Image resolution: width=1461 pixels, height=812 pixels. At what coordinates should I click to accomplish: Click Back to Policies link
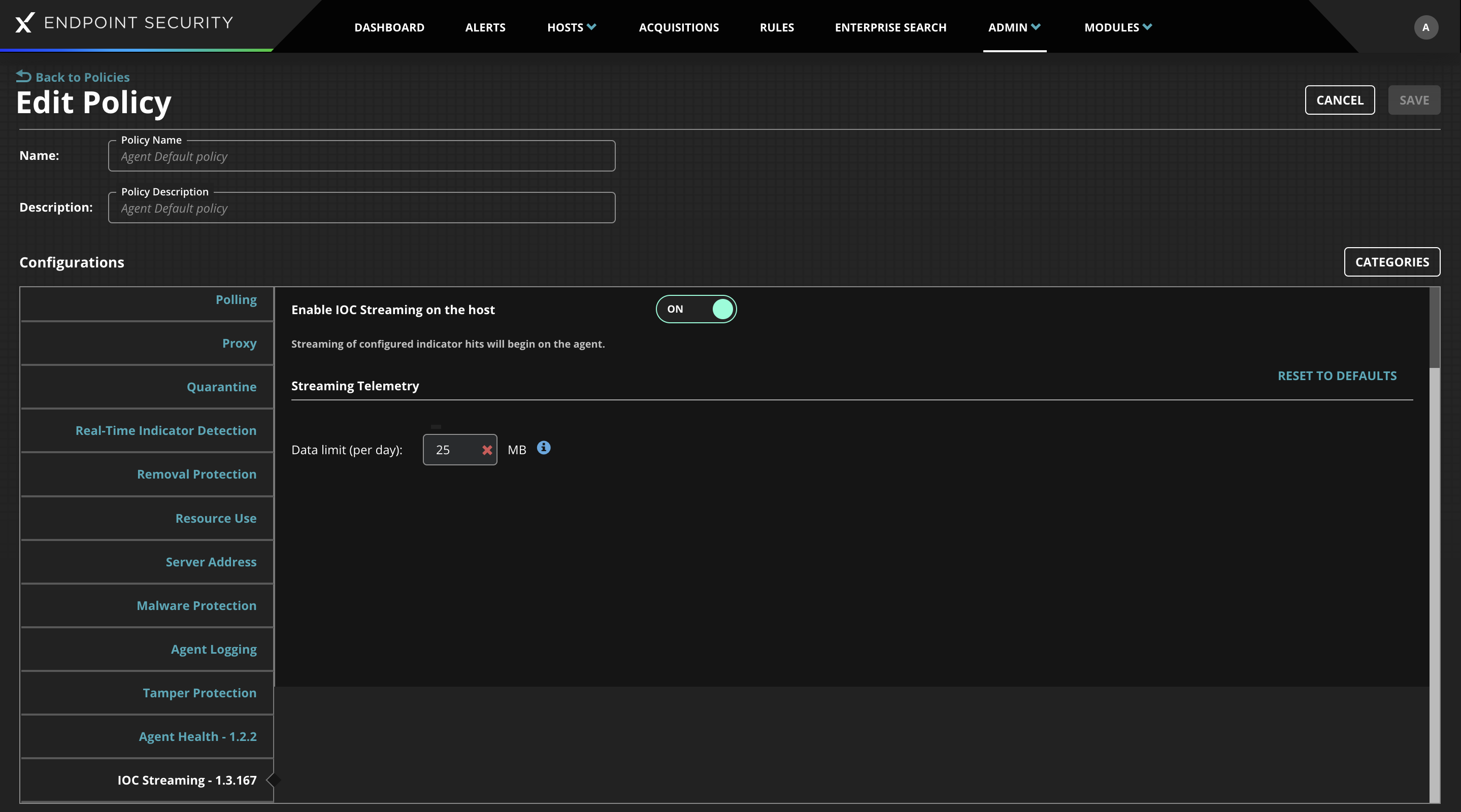point(82,77)
